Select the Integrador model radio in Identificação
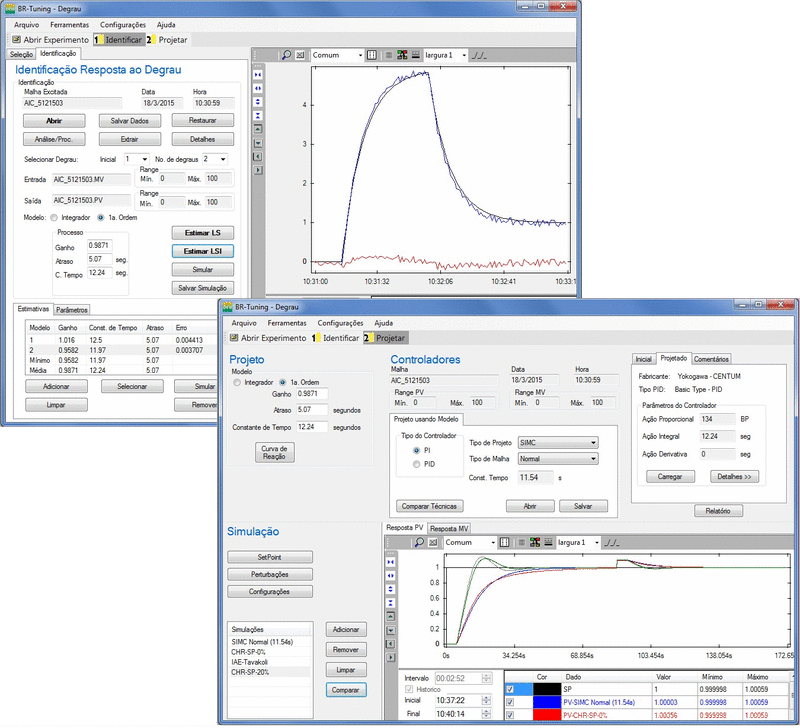 (54, 217)
